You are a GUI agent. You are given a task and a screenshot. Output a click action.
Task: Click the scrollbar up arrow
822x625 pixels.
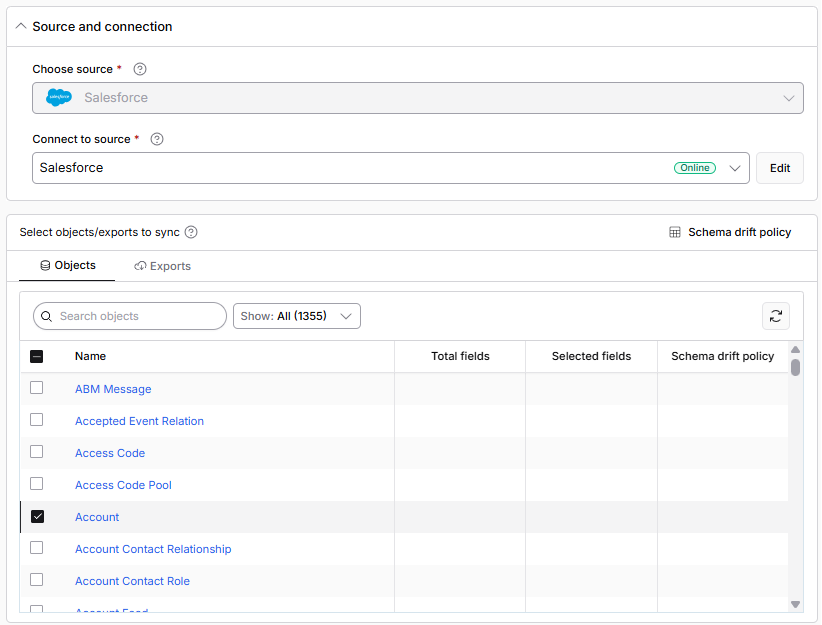pyautogui.click(x=795, y=349)
